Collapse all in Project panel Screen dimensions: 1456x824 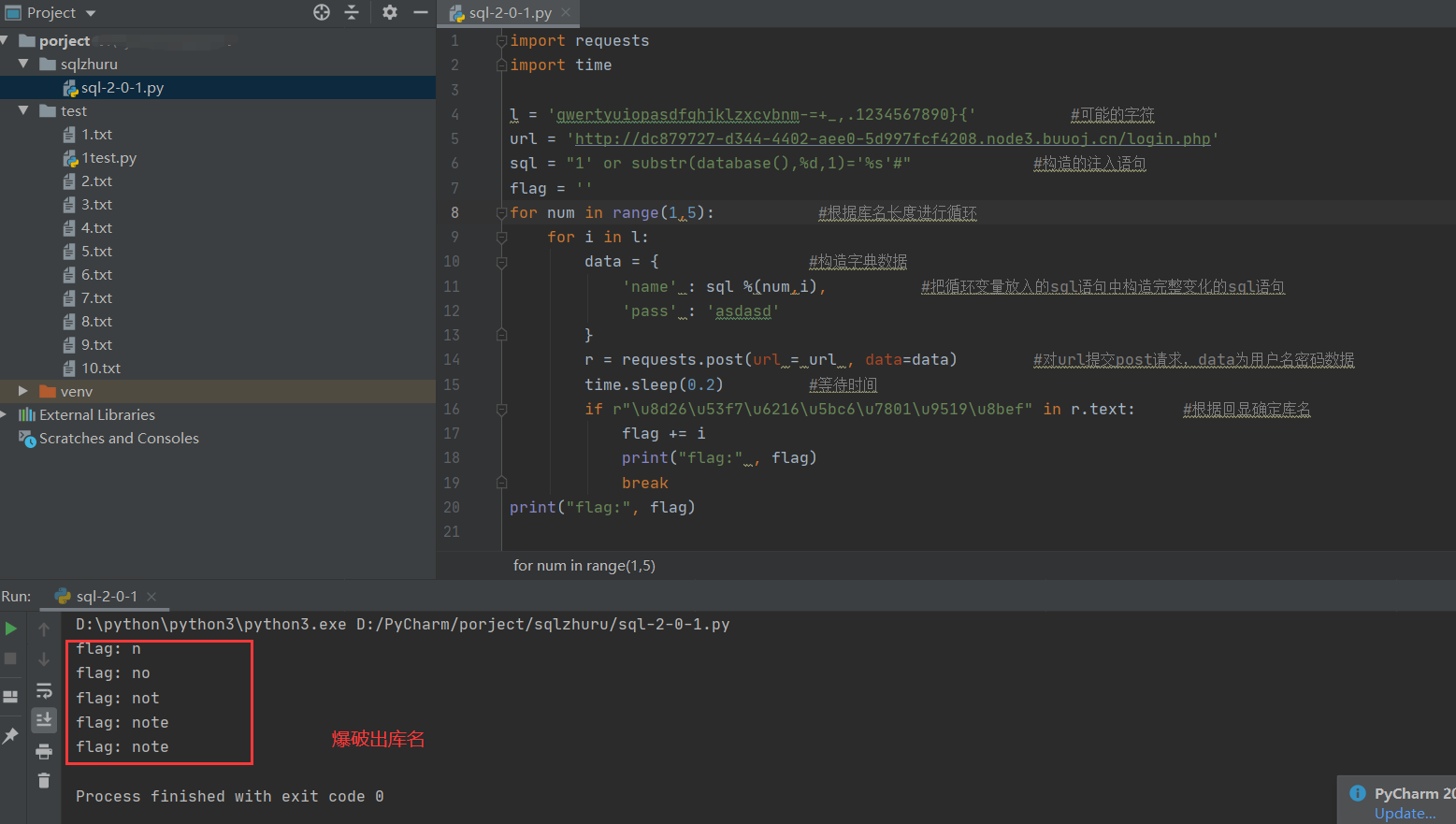352,12
